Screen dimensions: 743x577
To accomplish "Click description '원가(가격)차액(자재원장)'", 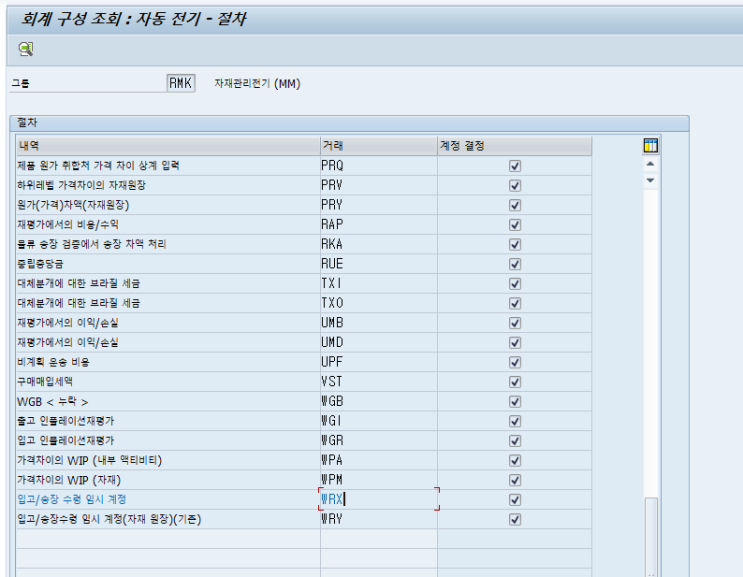I will (73, 205).
